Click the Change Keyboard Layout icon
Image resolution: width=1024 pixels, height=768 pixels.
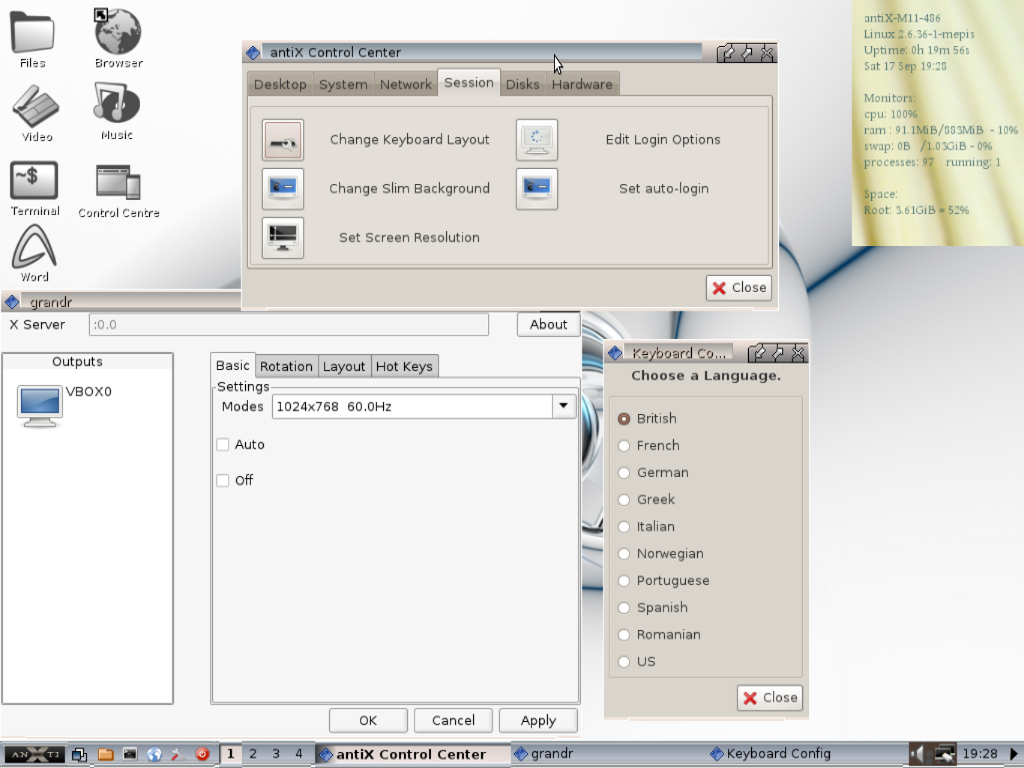click(283, 140)
